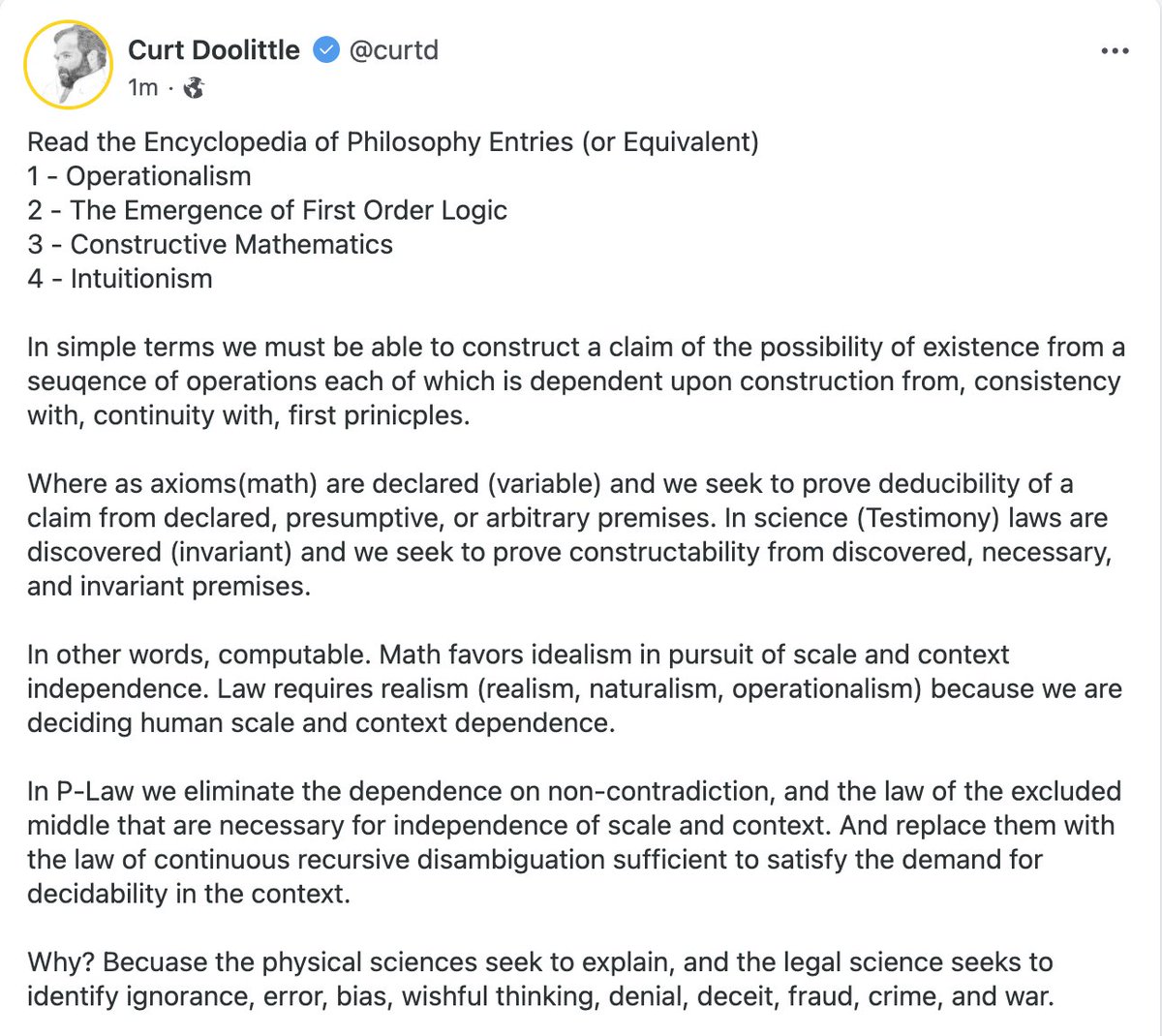Screen dimensions: 1162x1036
Task: Click the public audience globe icon
Action: click(194, 88)
